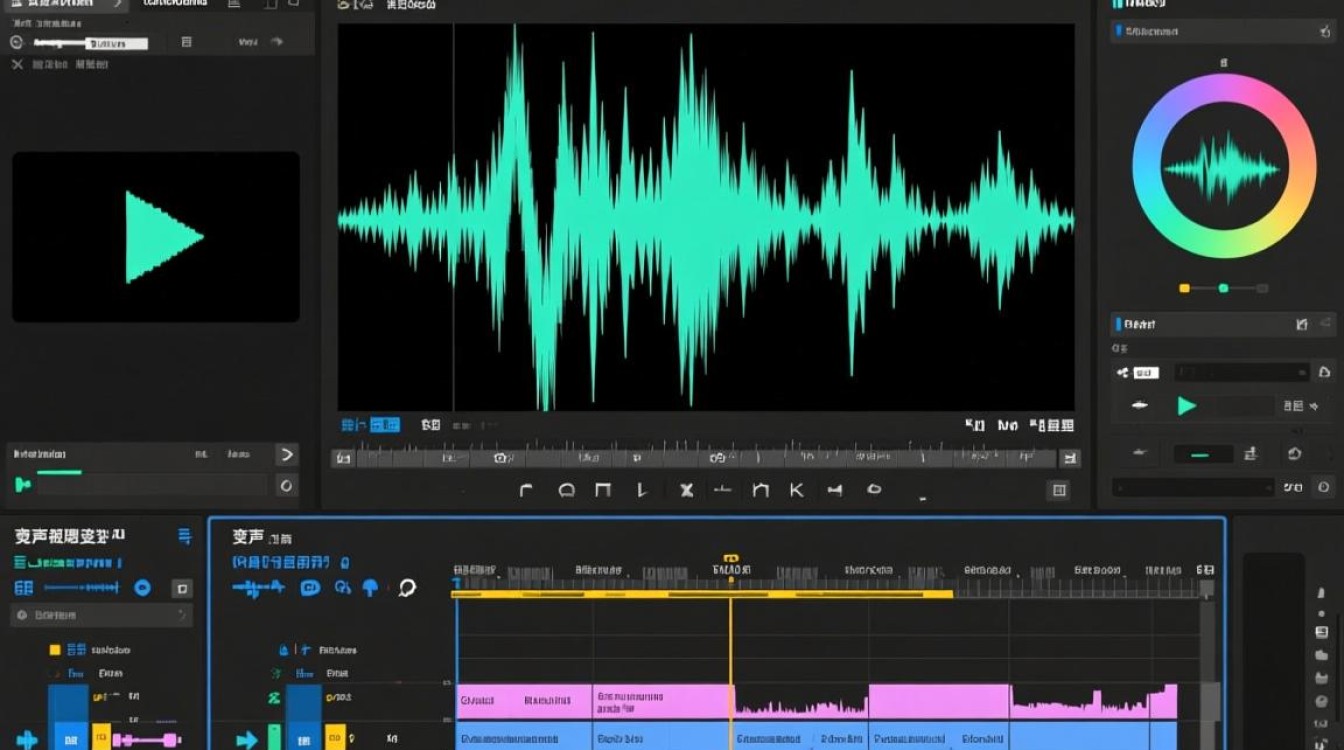This screenshot has height=750, width=1344.
Task: Click the white magnifier icon in 变声 toolbar
Action: point(407,588)
